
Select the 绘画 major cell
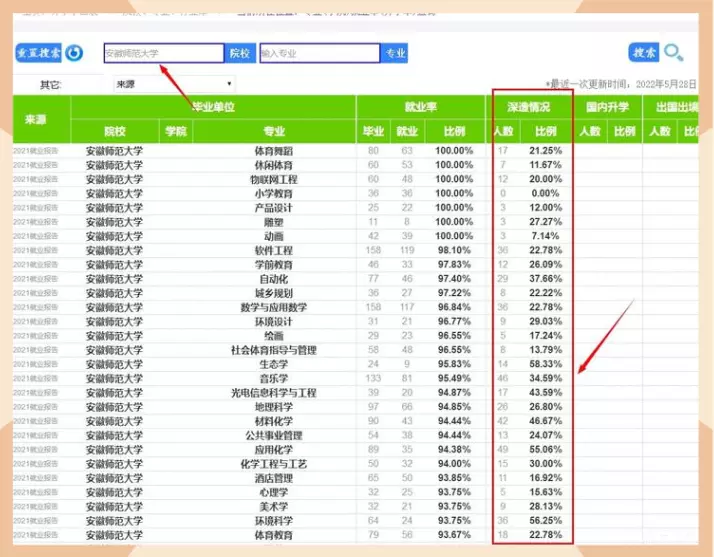tap(274, 336)
